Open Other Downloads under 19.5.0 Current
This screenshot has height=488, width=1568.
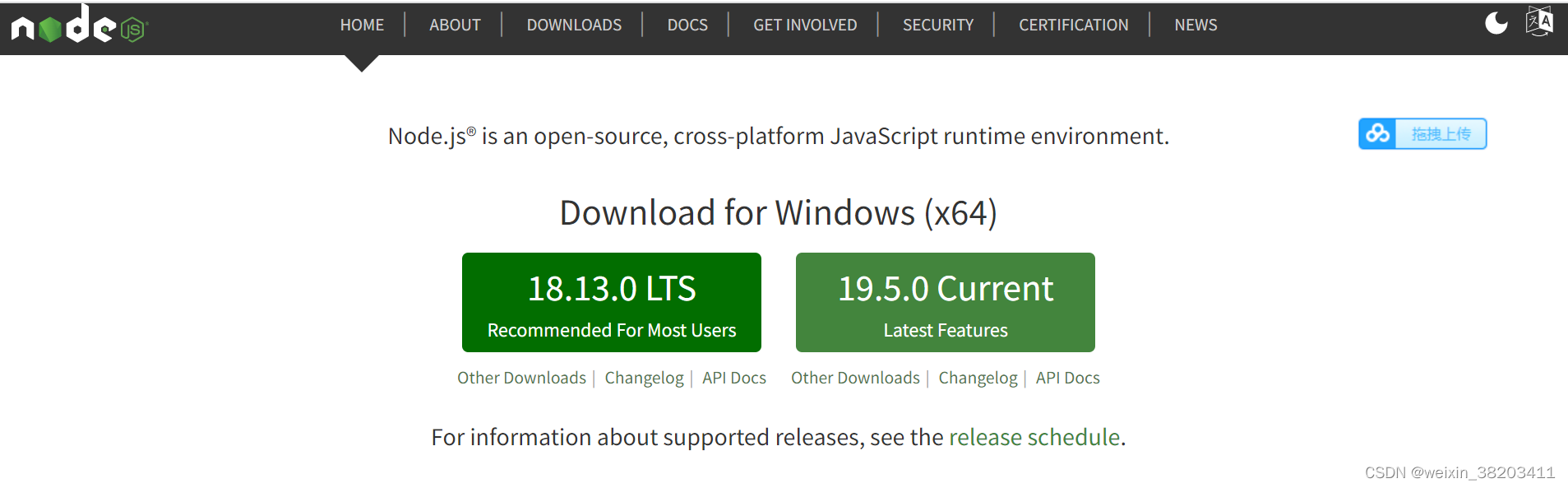click(855, 378)
